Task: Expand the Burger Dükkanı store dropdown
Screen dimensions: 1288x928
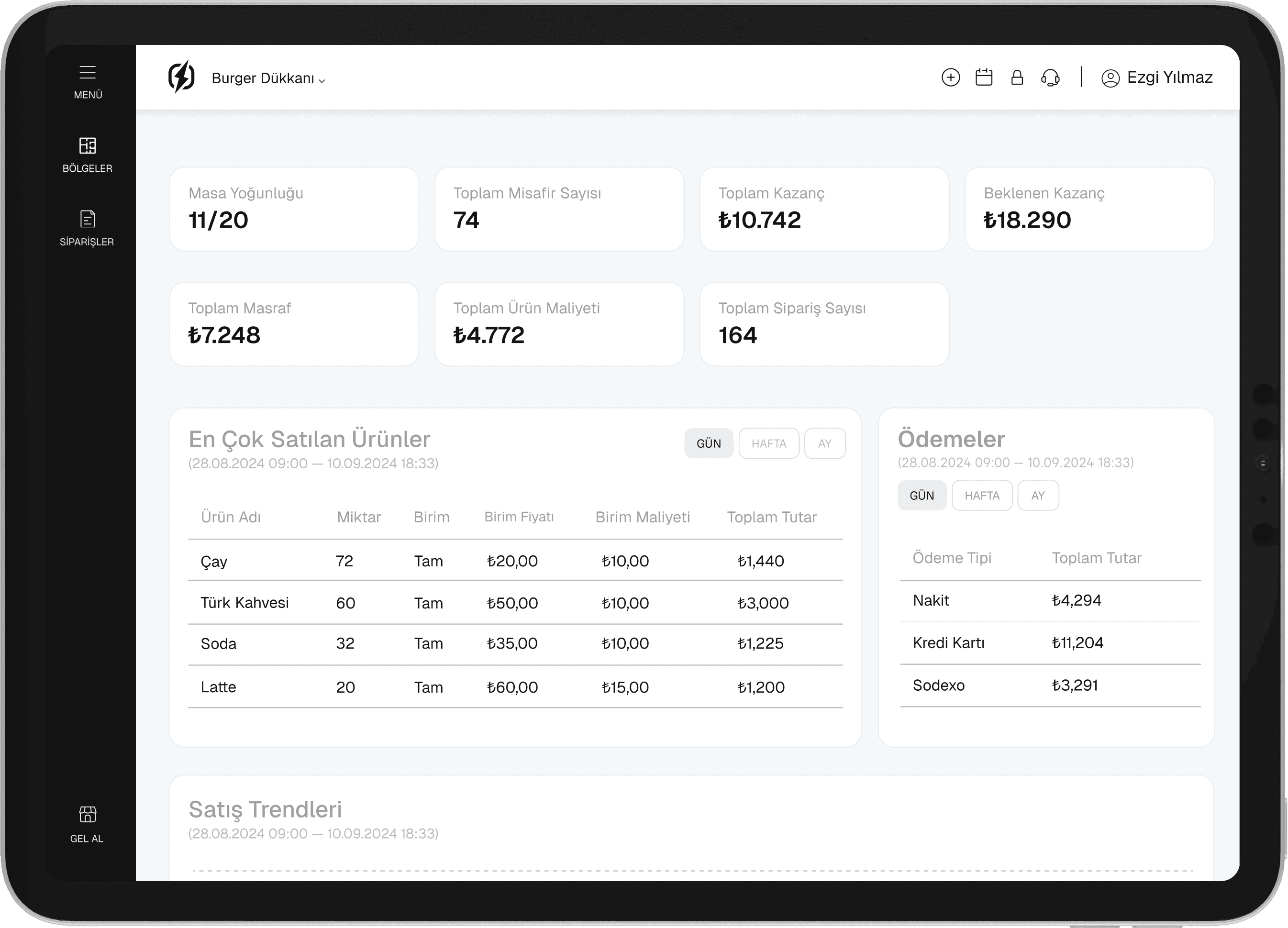Action: [268, 78]
